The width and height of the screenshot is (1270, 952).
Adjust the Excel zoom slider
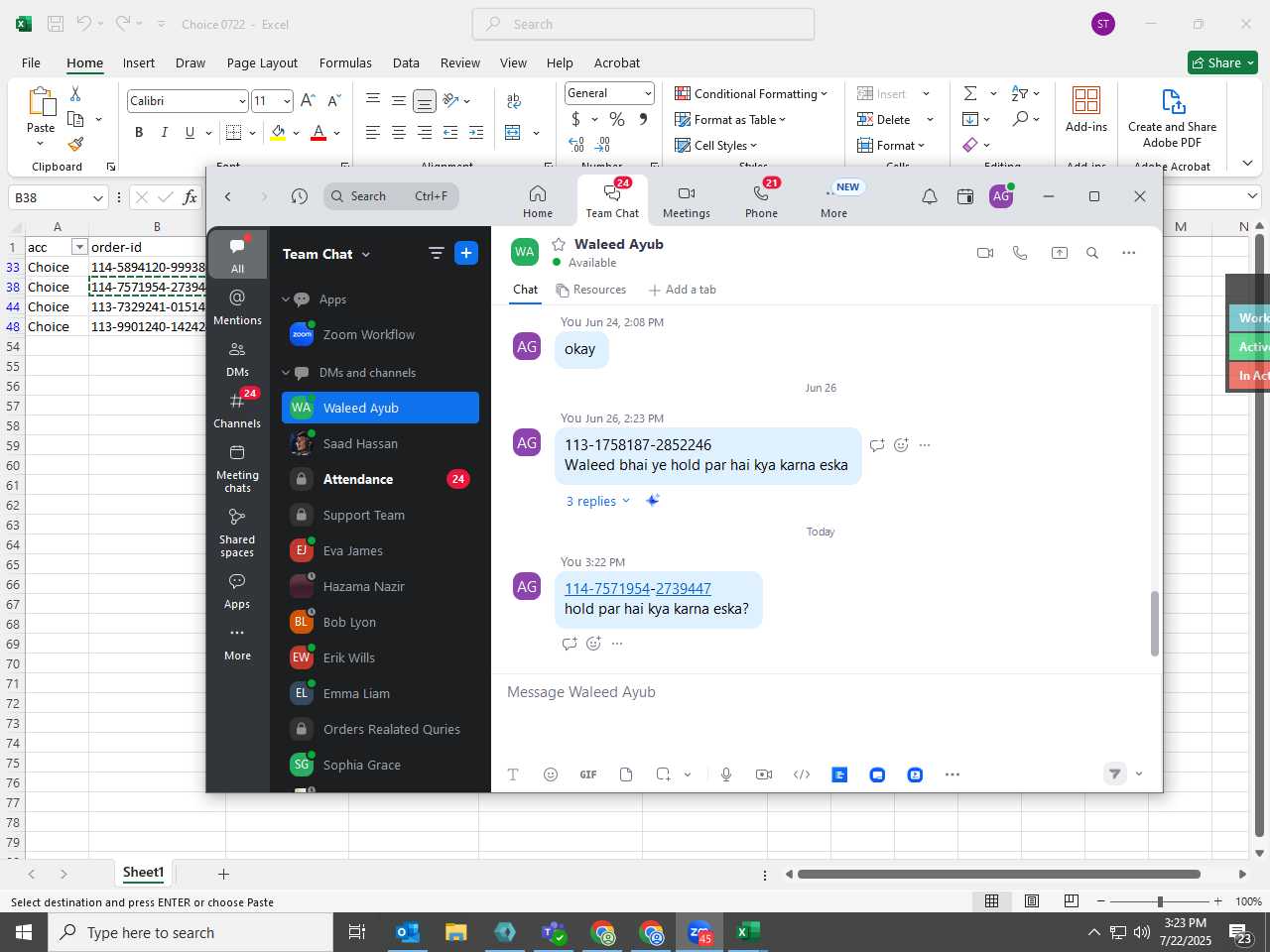pos(1160,900)
